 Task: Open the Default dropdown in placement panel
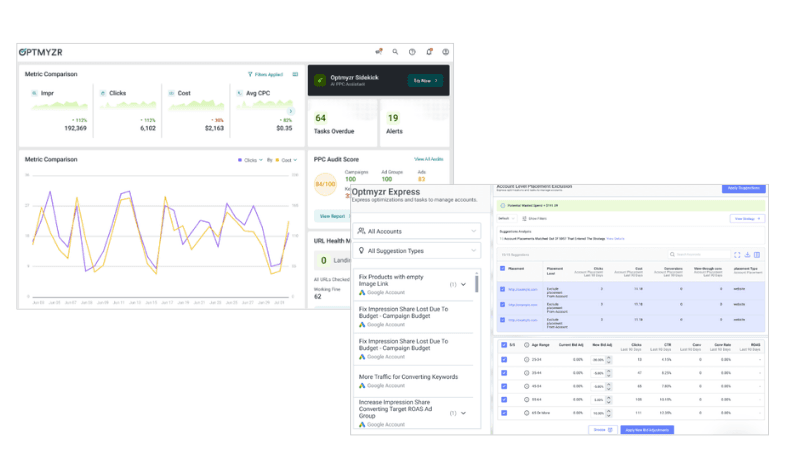click(507, 218)
